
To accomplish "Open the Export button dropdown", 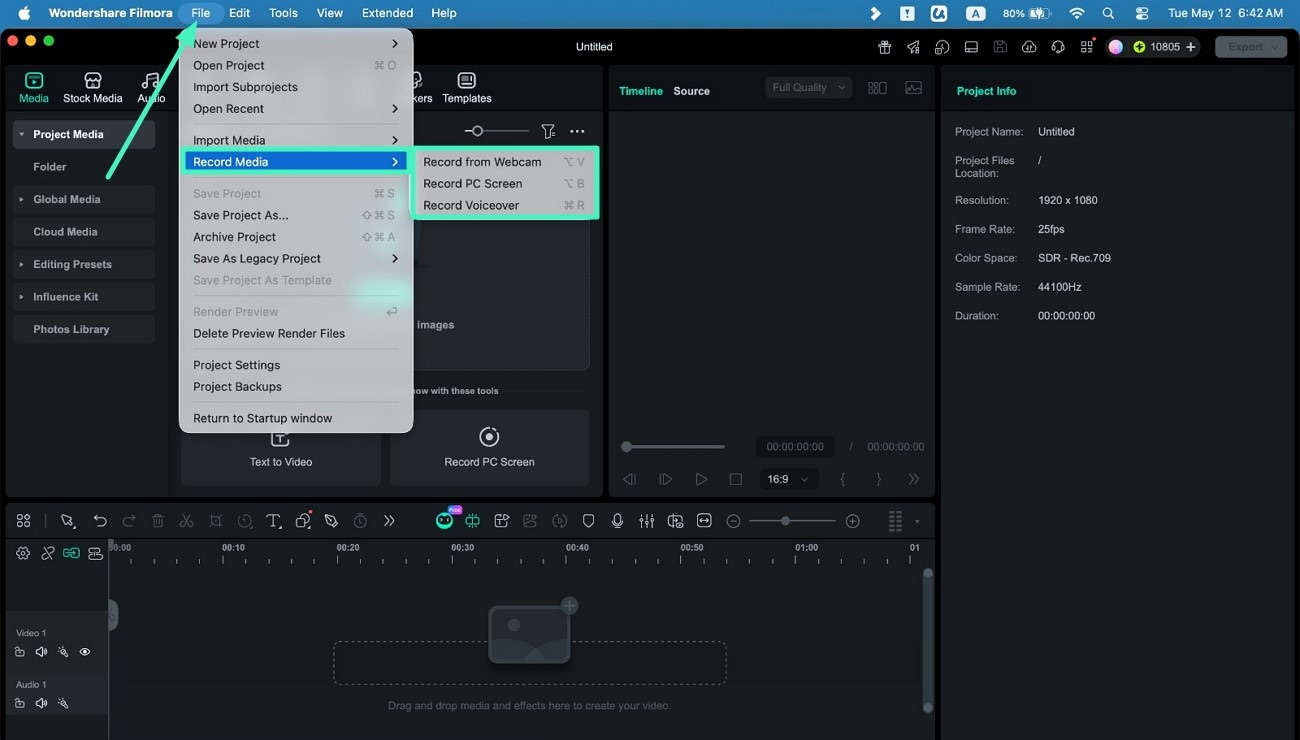I will click(x=1275, y=47).
